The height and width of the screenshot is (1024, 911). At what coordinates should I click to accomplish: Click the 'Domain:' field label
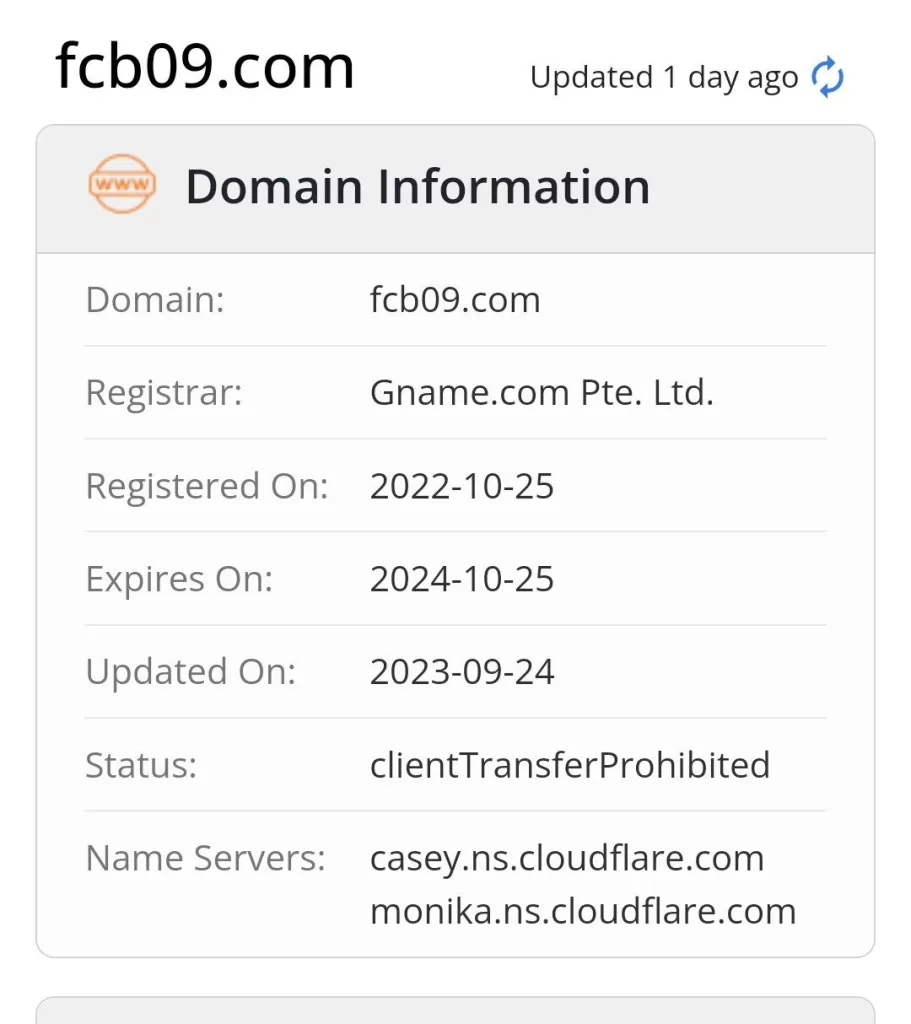pos(155,300)
